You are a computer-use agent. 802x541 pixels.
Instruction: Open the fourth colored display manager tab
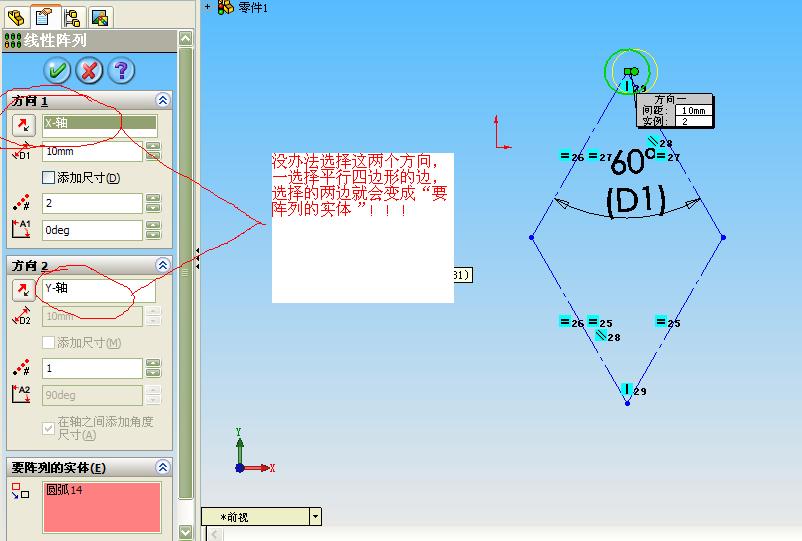pyautogui.click(x=100, y=18)
